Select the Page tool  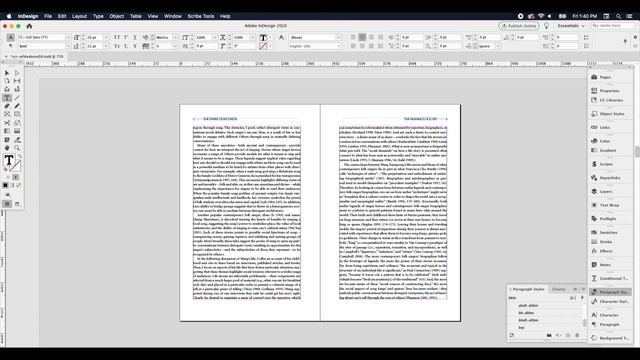[x=7, y=81]
